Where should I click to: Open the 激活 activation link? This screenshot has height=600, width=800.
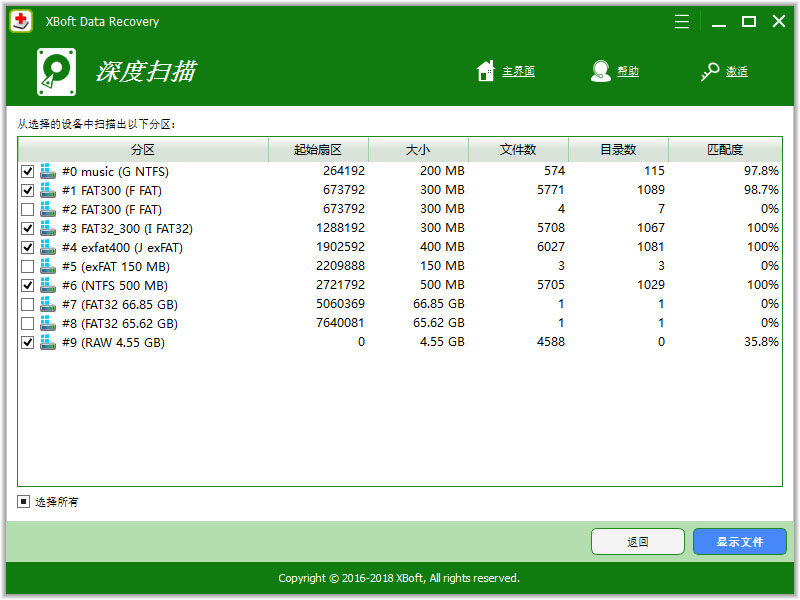(737, 71)
